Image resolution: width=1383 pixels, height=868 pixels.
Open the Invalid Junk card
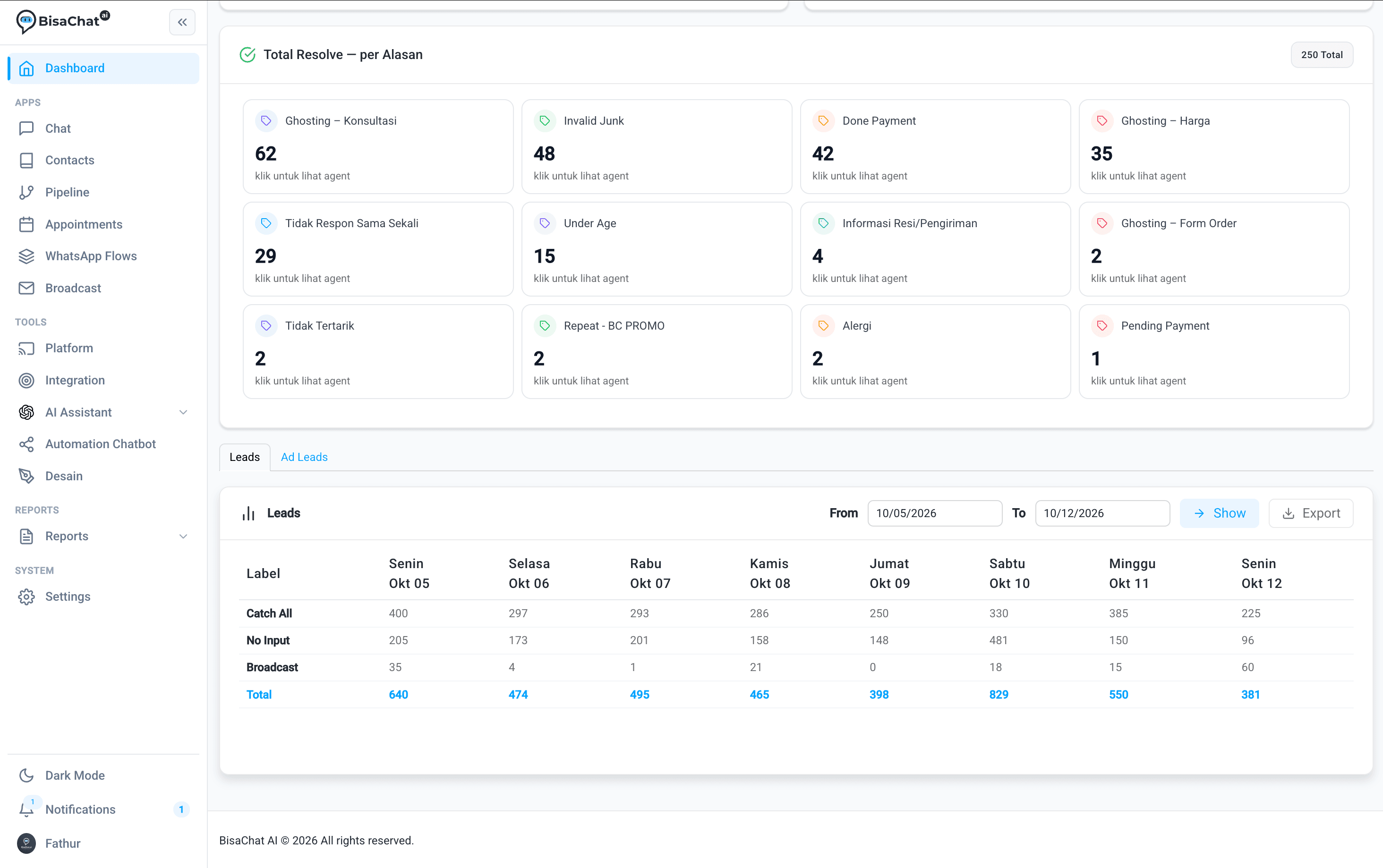click(656, 147)
